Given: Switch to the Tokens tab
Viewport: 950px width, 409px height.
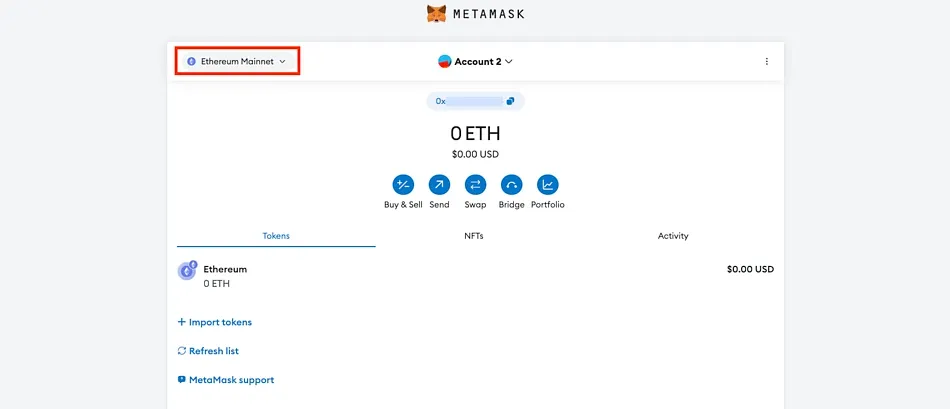Looking at the screenshot, I should 276,236.
